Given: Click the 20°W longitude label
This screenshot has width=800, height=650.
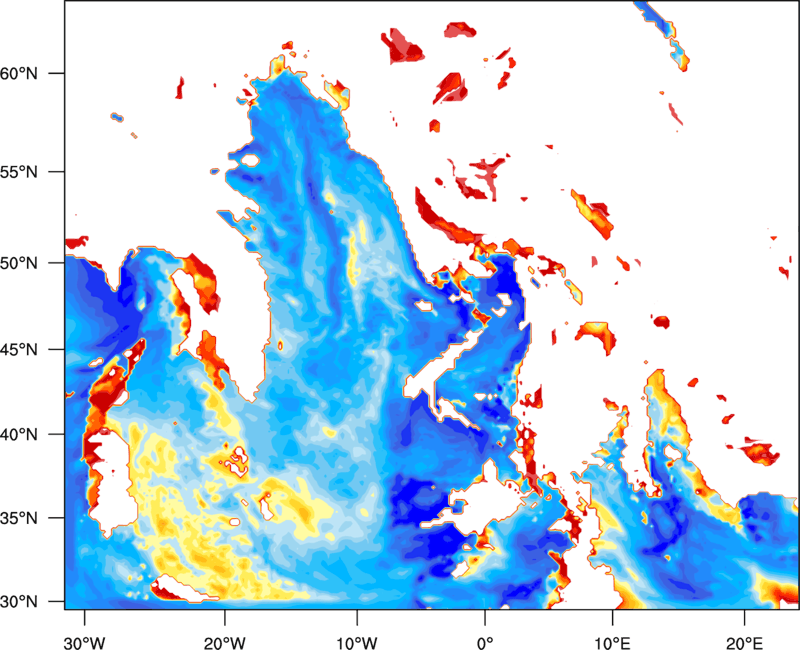Looking at the screenshot, I should pyautogui.click(x=224, y=643).
